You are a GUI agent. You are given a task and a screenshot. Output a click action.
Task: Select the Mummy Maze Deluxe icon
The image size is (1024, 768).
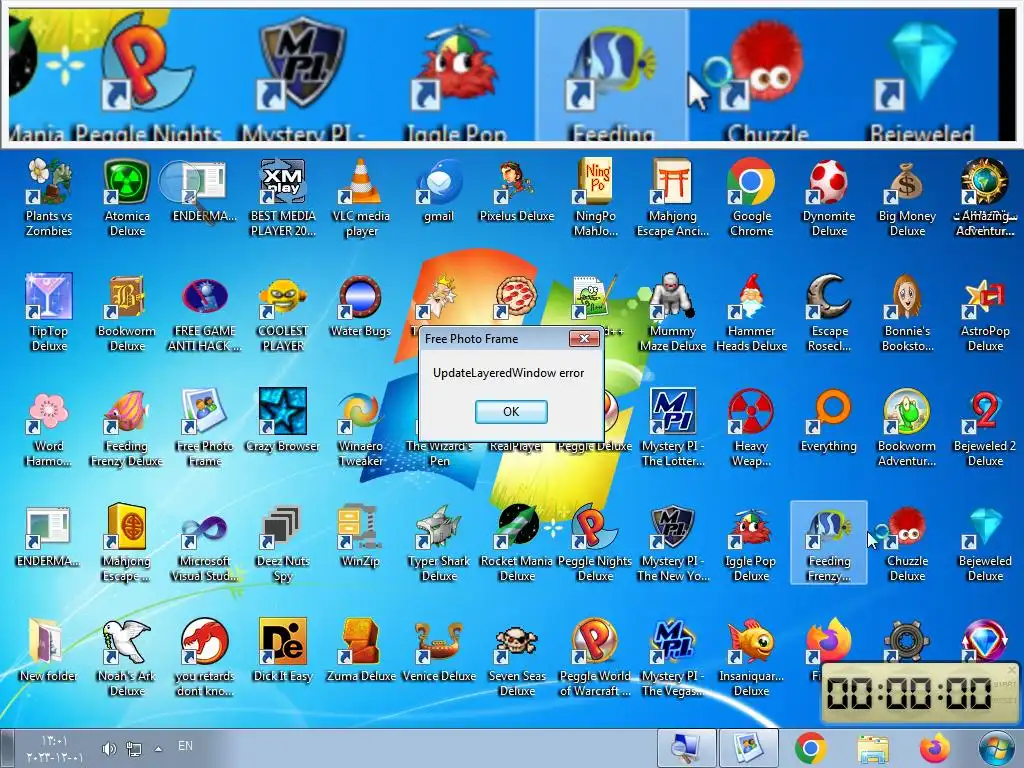click(x=673, y=313)
